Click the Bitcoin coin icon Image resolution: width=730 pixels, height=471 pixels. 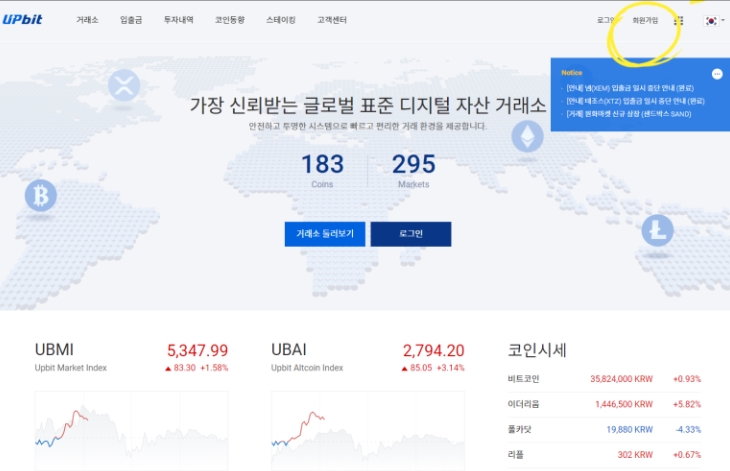click(41, 195)
